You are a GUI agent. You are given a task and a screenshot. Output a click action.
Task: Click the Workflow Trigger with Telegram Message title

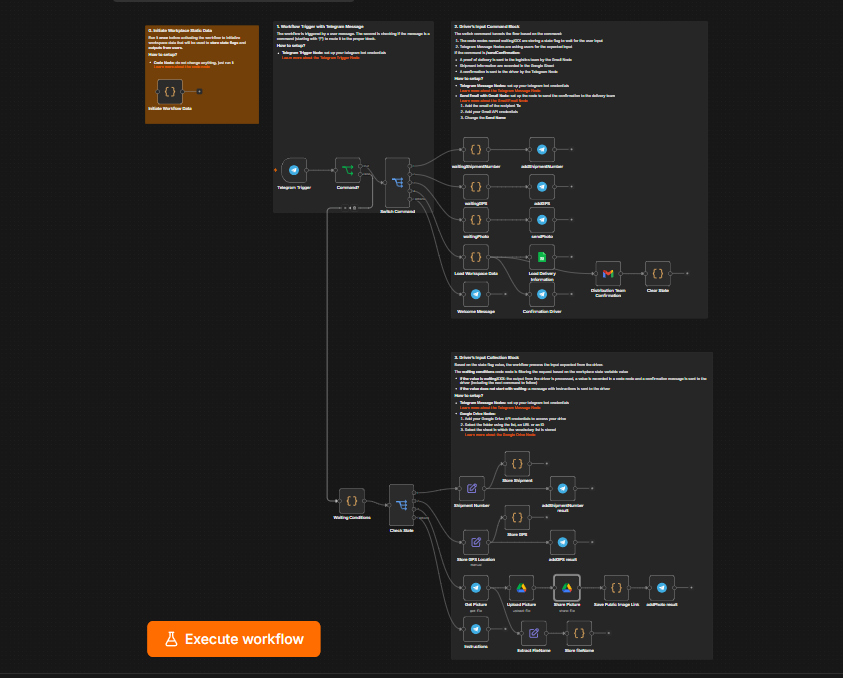click(320, 26)
